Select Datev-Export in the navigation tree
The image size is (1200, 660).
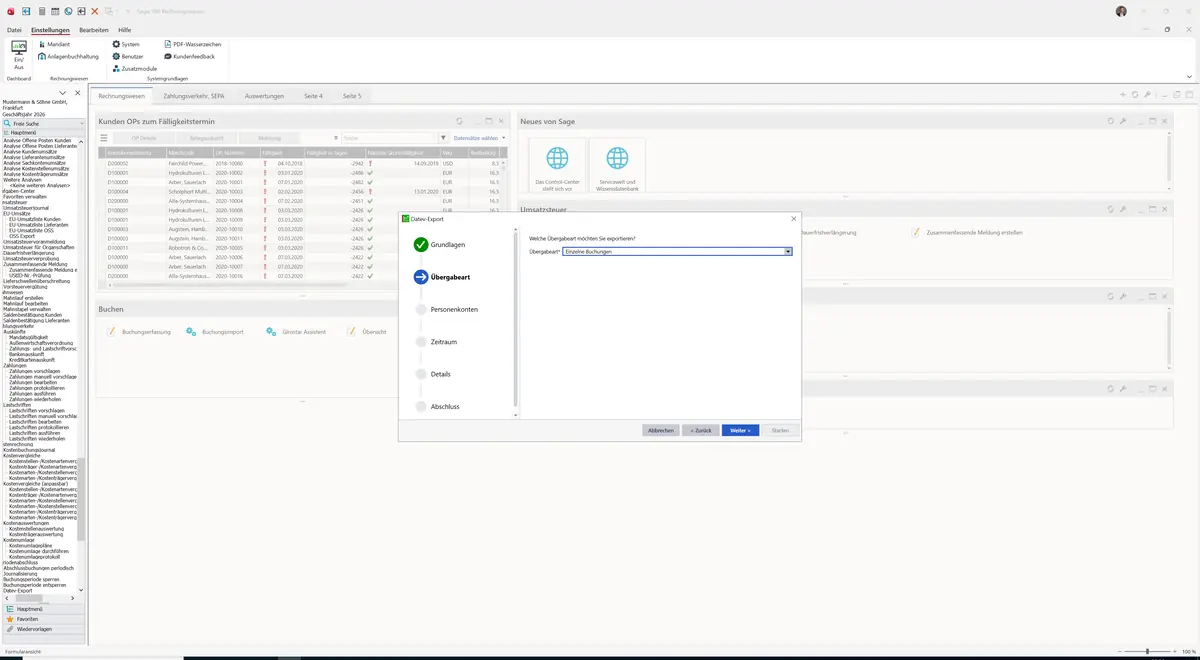point(18,590)
